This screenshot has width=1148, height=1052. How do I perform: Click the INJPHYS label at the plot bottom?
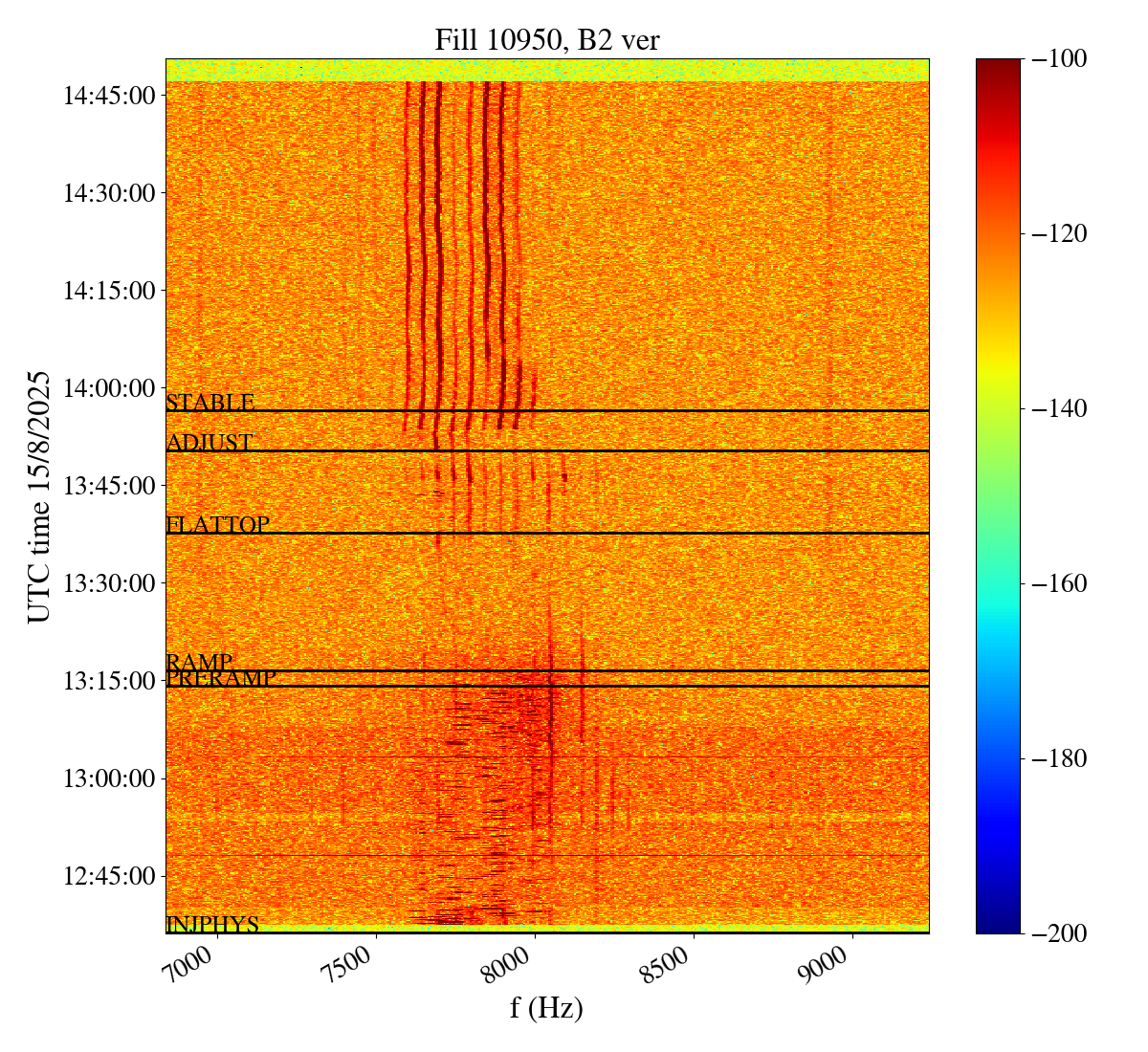coord(212,924)
